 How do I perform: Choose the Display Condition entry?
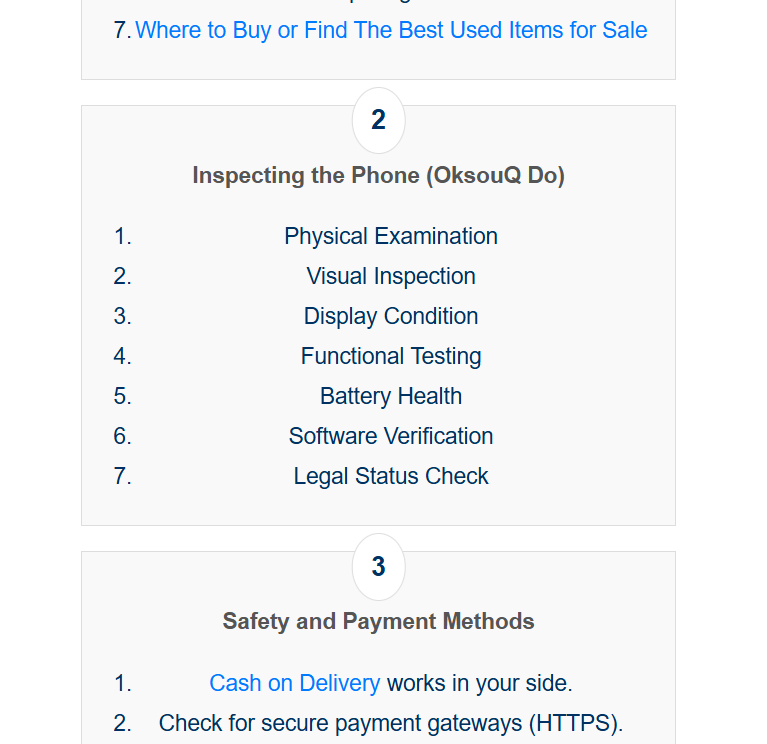391,316
